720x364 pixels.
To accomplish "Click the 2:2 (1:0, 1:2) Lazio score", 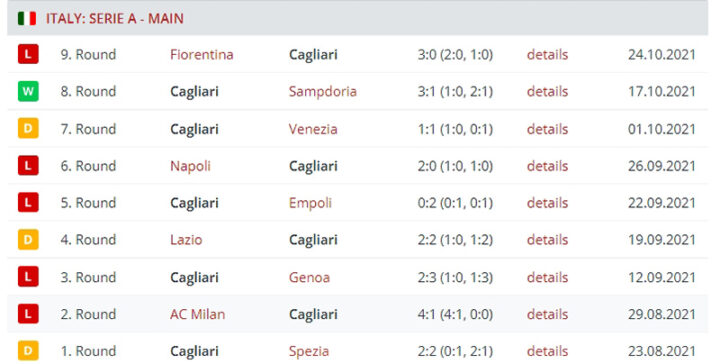I will 455,240.
